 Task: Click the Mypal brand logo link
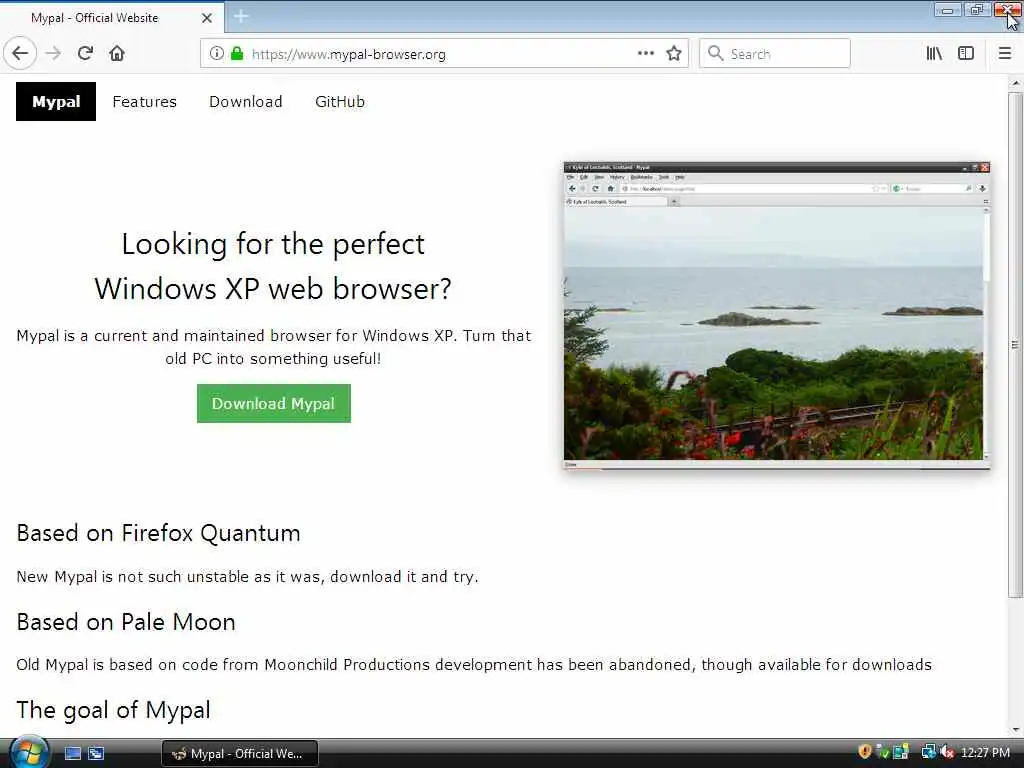click(56, 102)
